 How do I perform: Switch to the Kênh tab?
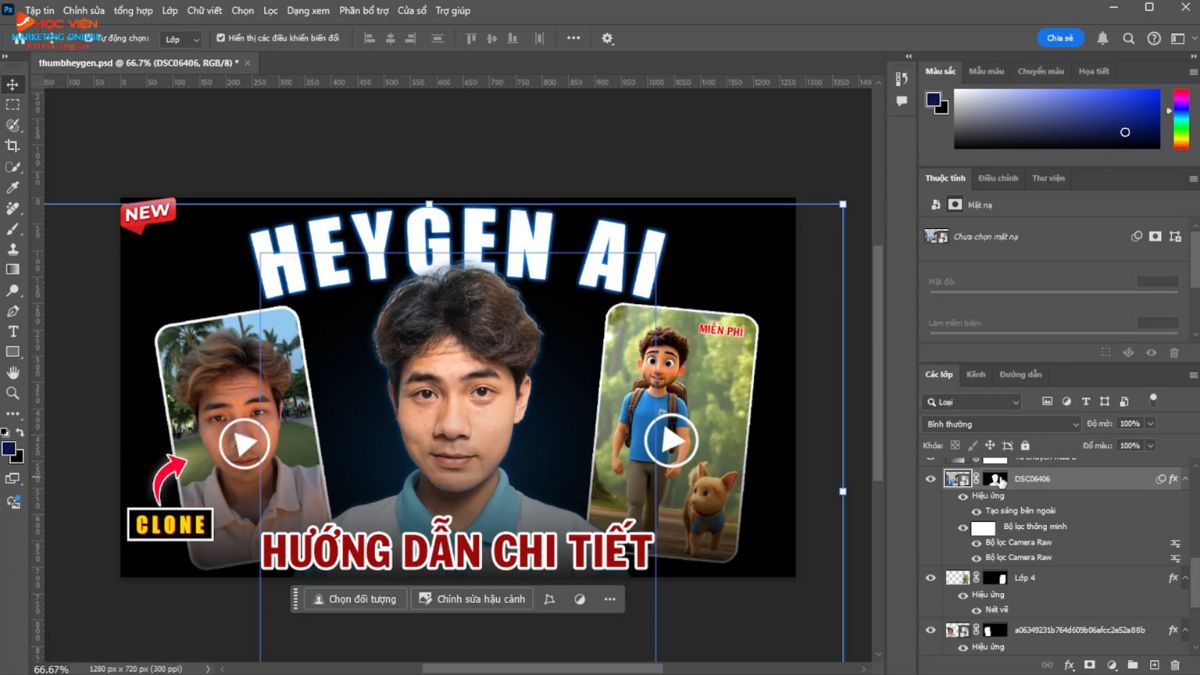[976, 374]
